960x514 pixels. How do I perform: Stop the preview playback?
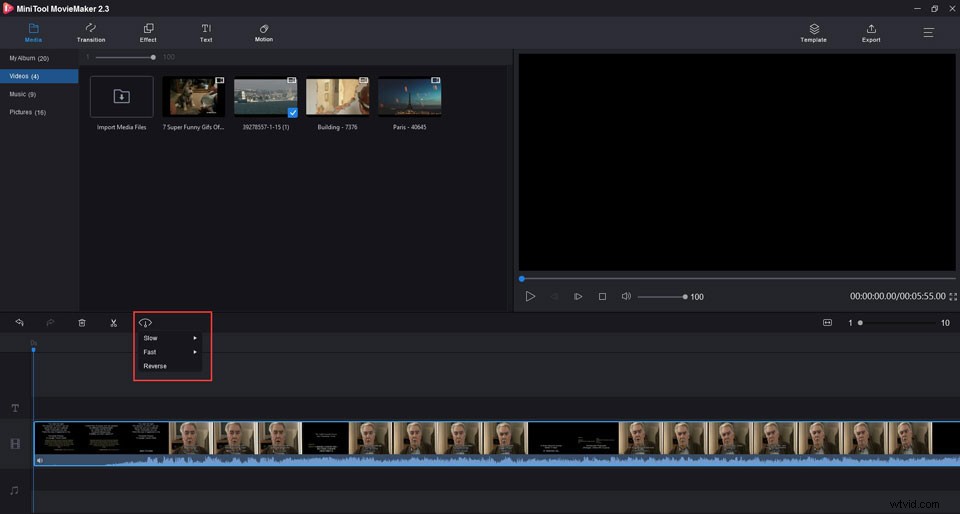(602, 296)
